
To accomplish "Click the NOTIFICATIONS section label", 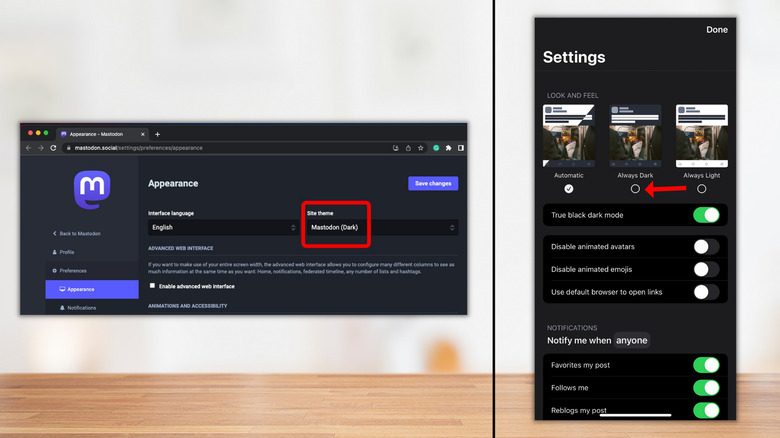I will 572,328.
